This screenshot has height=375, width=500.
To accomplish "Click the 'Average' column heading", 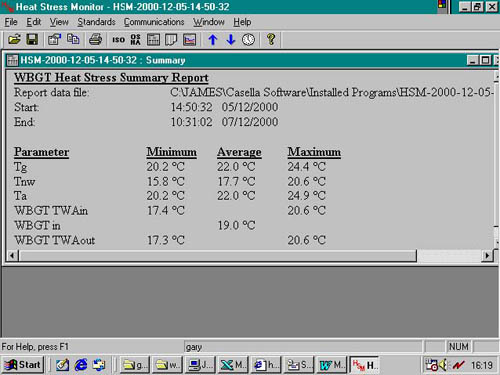I will click(239, 152).
